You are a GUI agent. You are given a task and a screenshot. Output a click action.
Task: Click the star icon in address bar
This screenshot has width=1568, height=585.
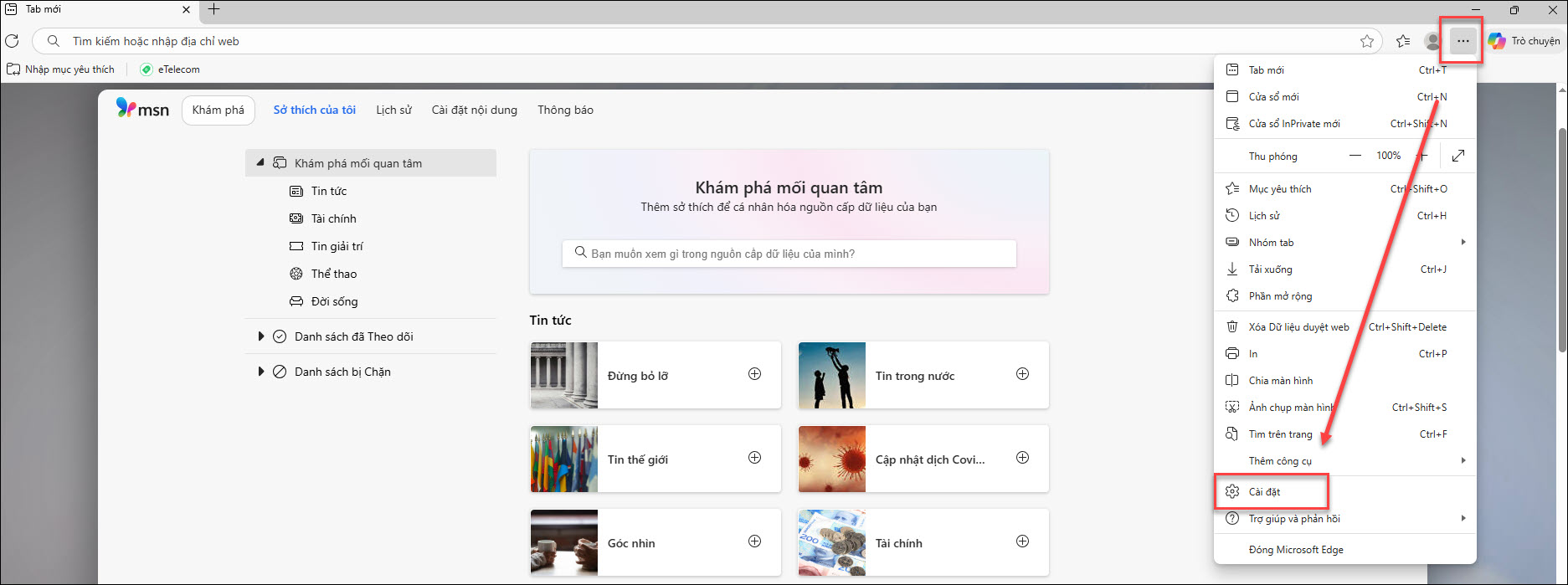(x=1366, y=41)
